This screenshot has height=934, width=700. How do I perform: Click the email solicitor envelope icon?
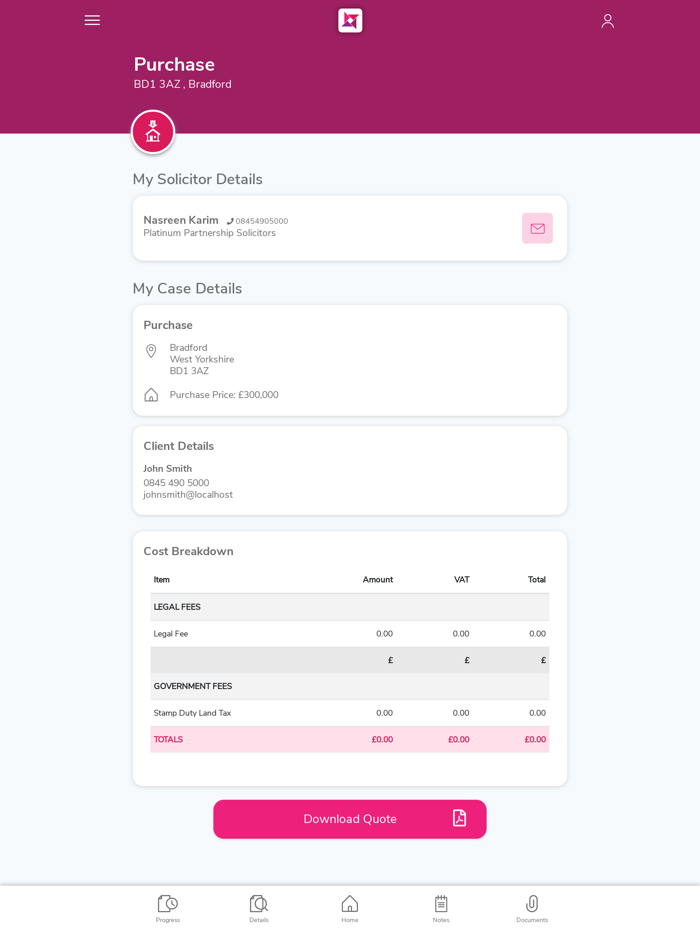(537, 228)
